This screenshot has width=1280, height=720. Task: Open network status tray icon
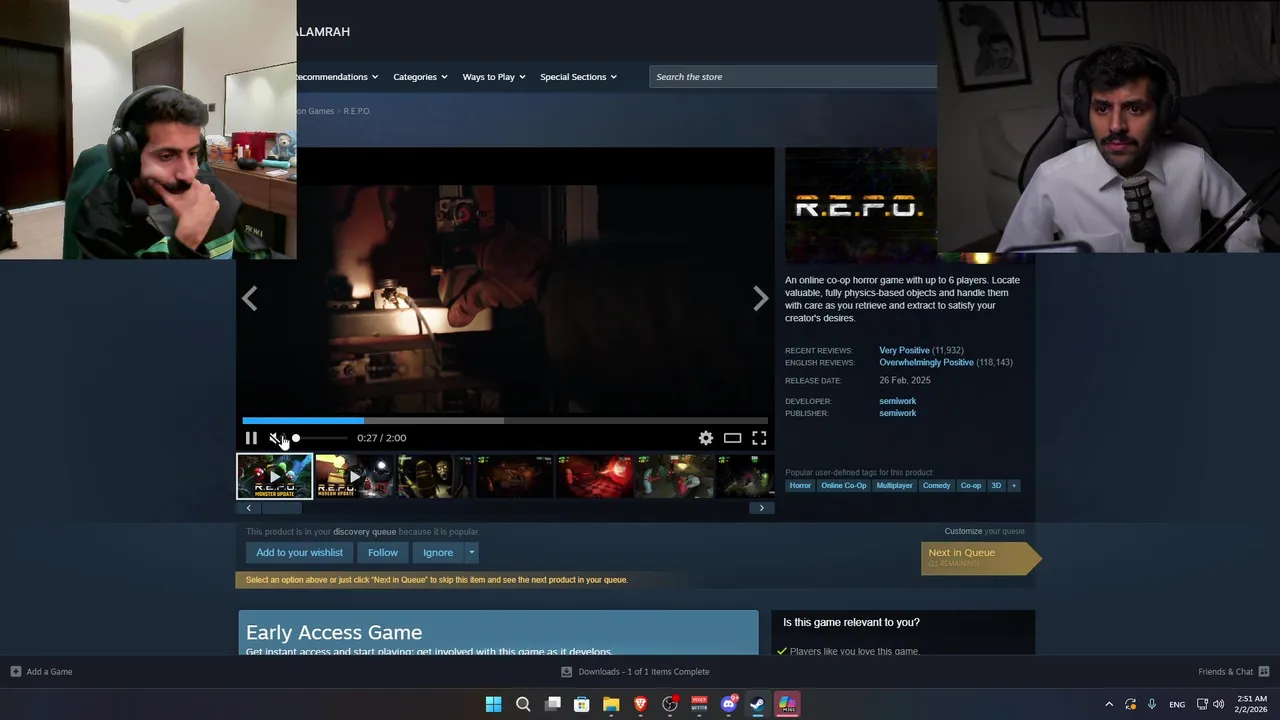click(1202, 704)
